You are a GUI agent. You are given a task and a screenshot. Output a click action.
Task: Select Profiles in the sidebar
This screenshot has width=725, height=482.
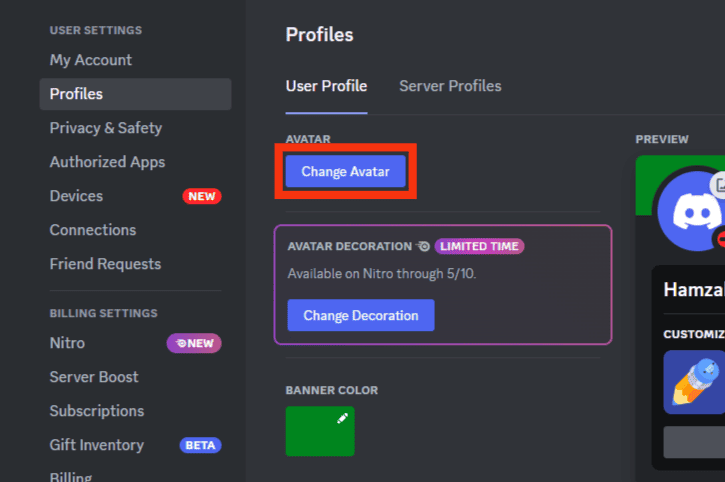135,94
